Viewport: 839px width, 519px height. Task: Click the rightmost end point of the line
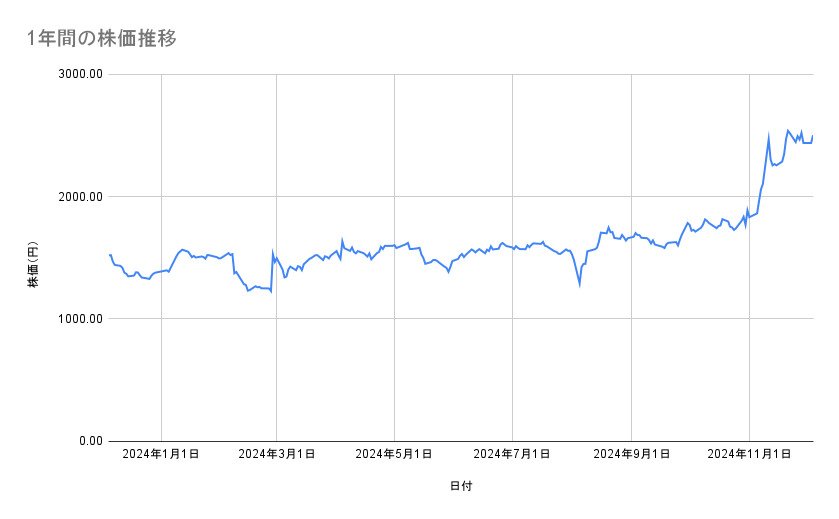coord(813,135)
